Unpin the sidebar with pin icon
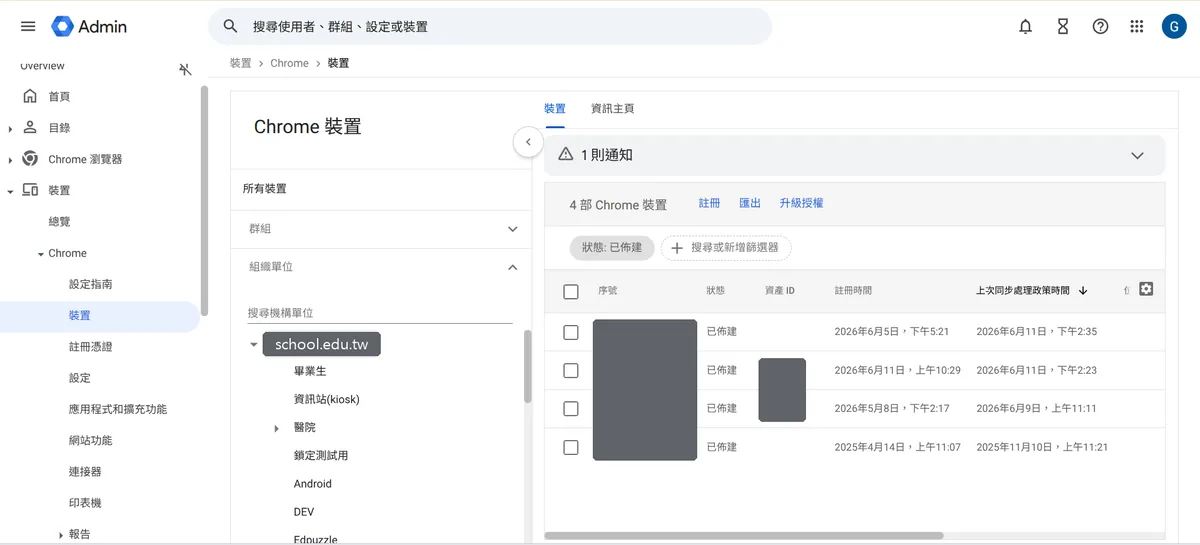1200x545 pixels. point(185,69)
